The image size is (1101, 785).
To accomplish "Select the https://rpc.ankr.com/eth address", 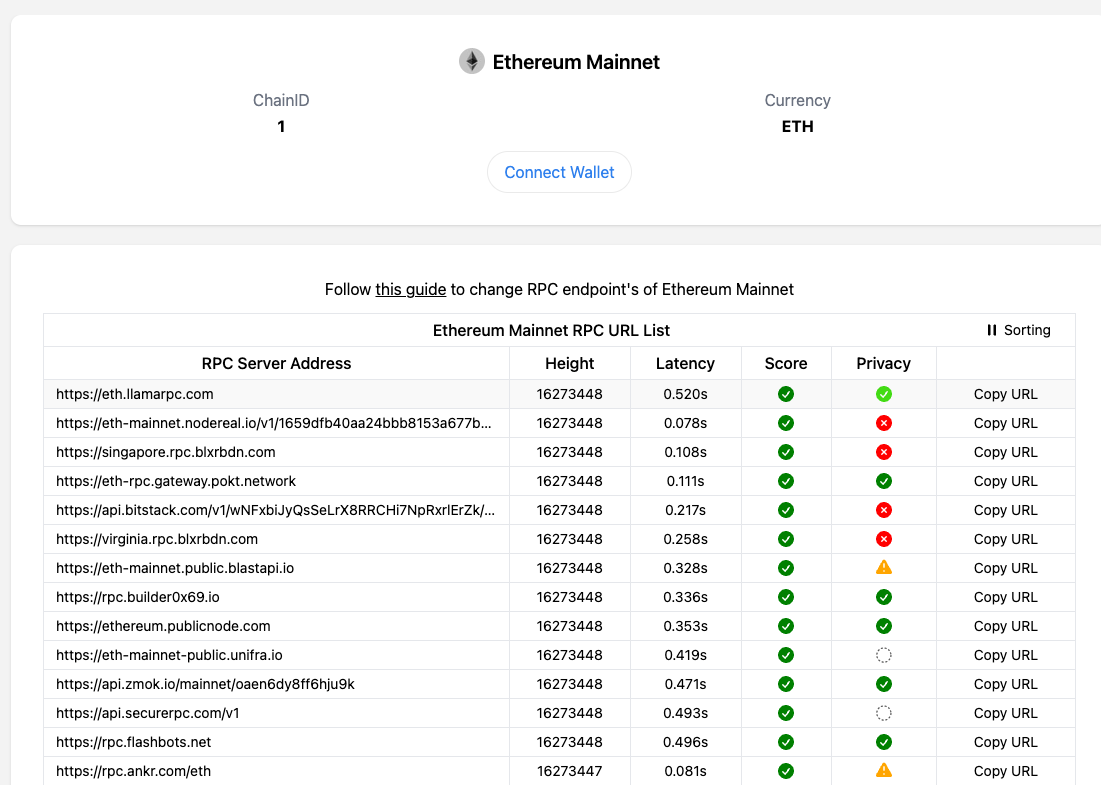I will pyautogui.click(x=133, y=771).
